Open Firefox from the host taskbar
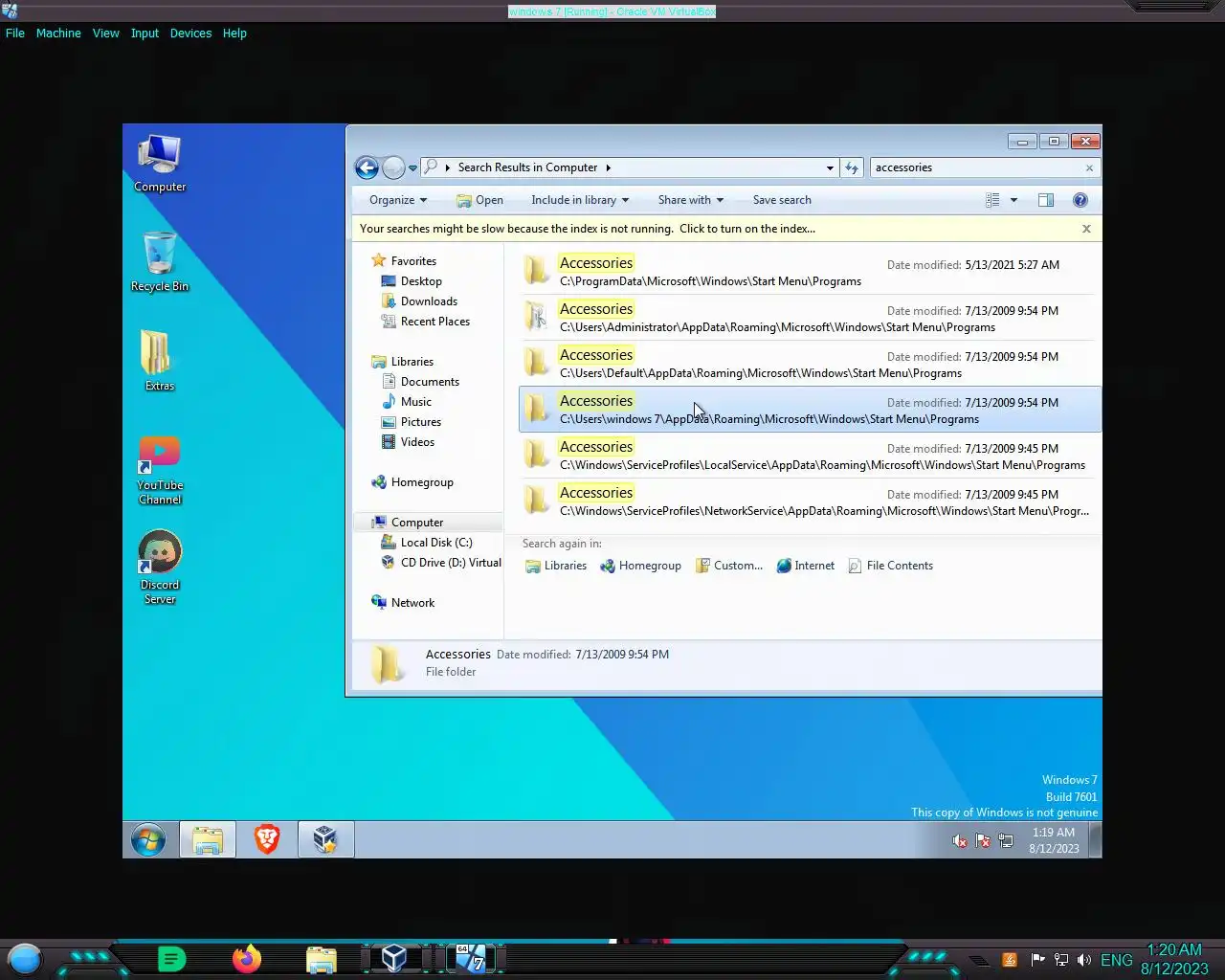1225x980 pixels. click(247, 958)
